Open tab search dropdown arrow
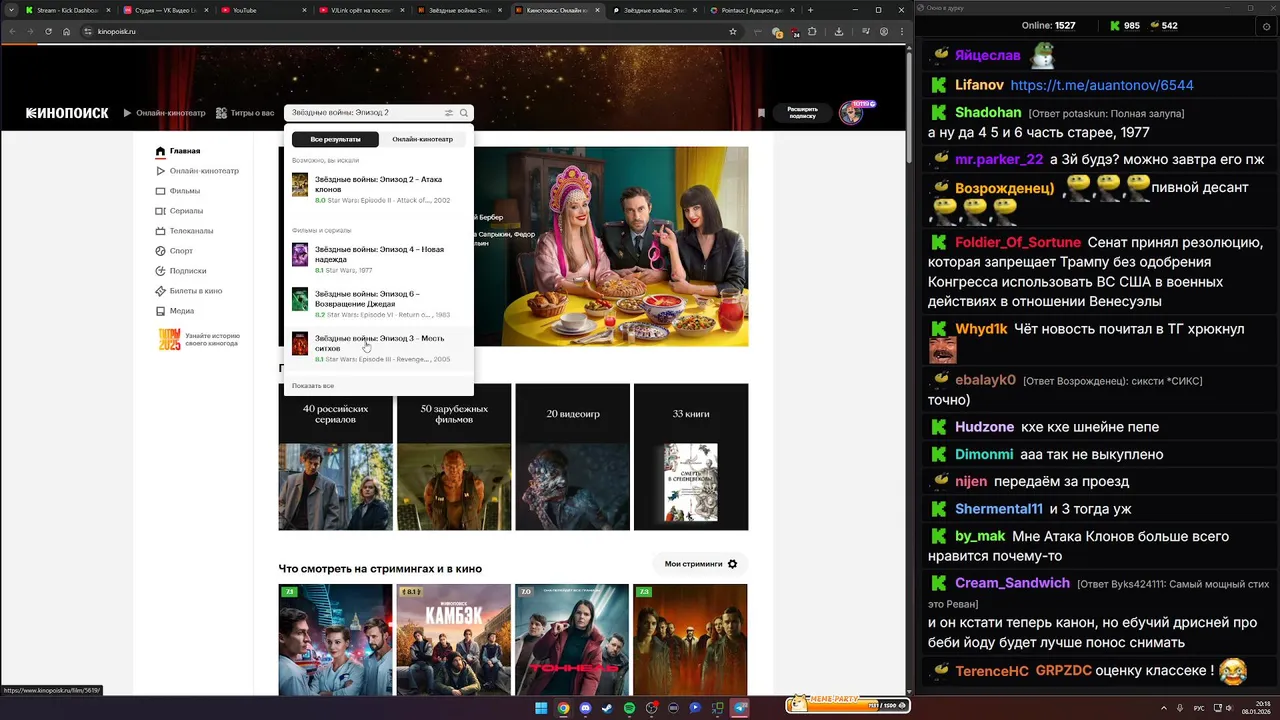1280x720 pixels. 9,10
